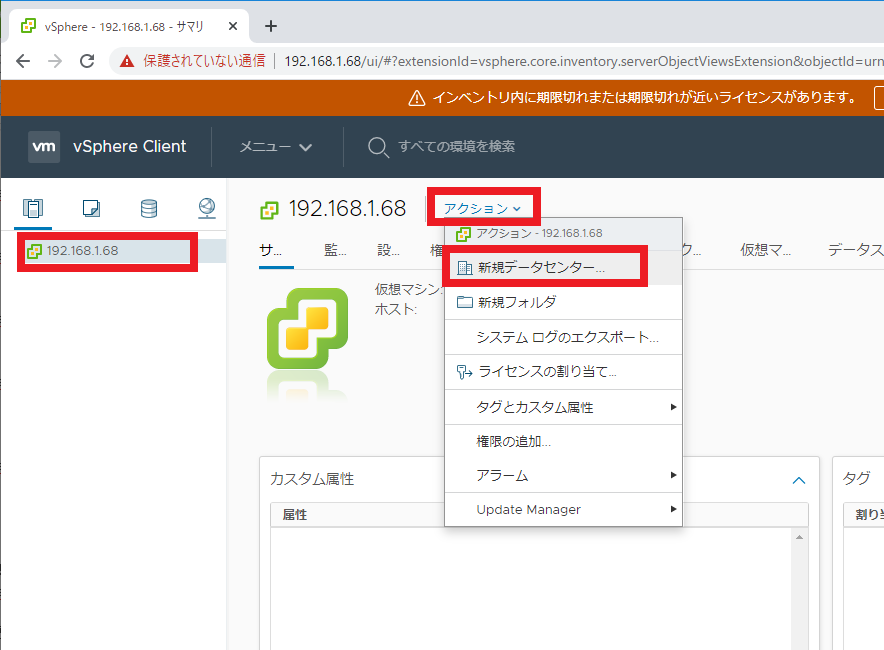Focus the すべての環境を検索 search field

click(456, 147)
